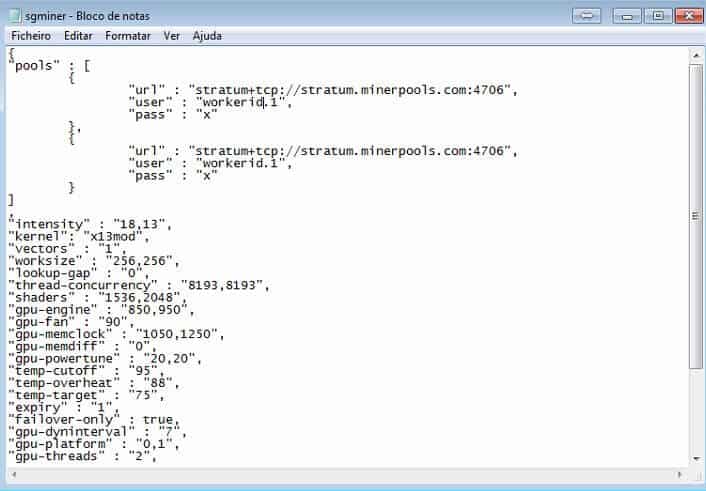Click the "worksize" : "256,256" line

pyautogui.click(x=94, y=260)
